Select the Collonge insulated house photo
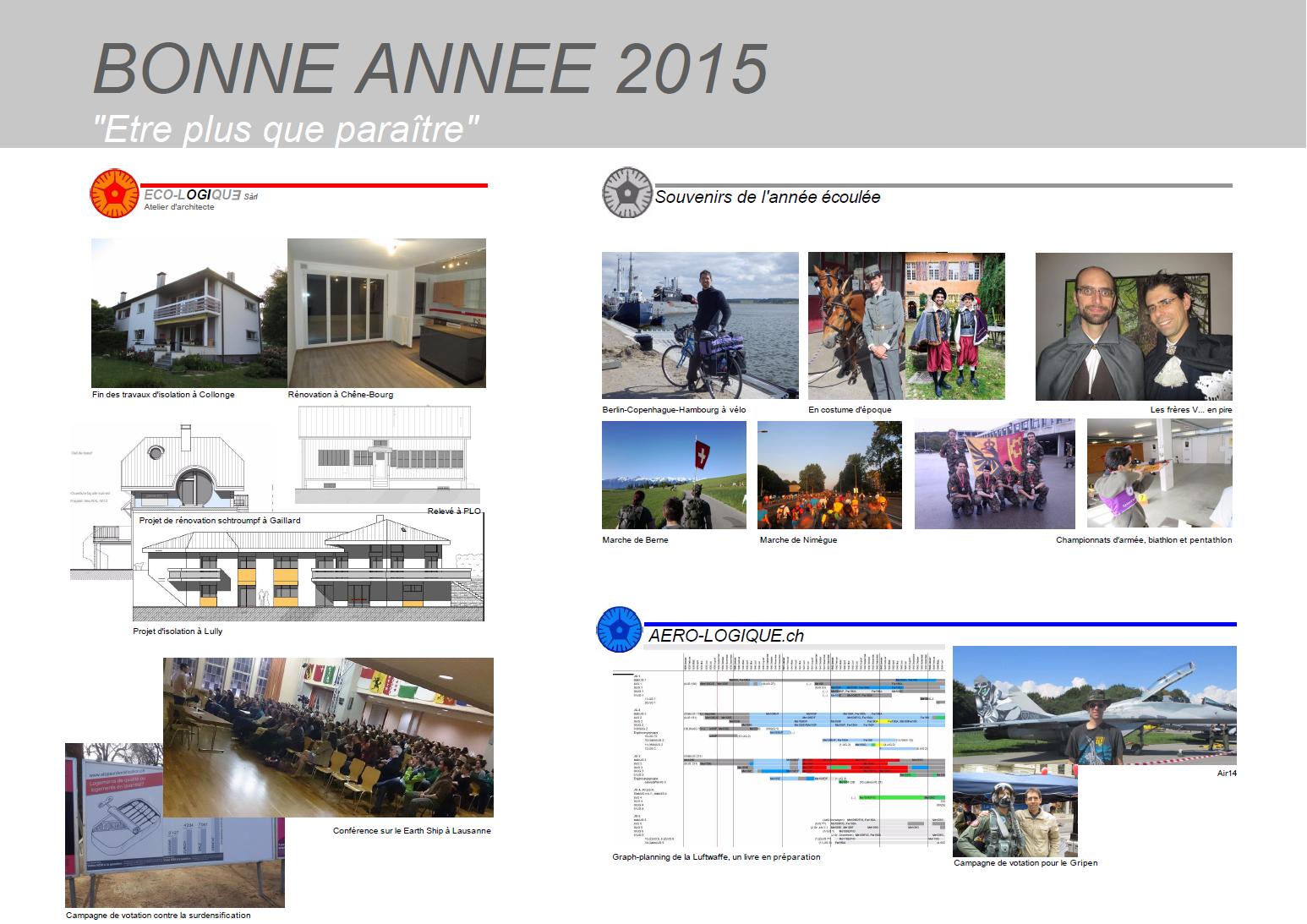 click(189, 313)
